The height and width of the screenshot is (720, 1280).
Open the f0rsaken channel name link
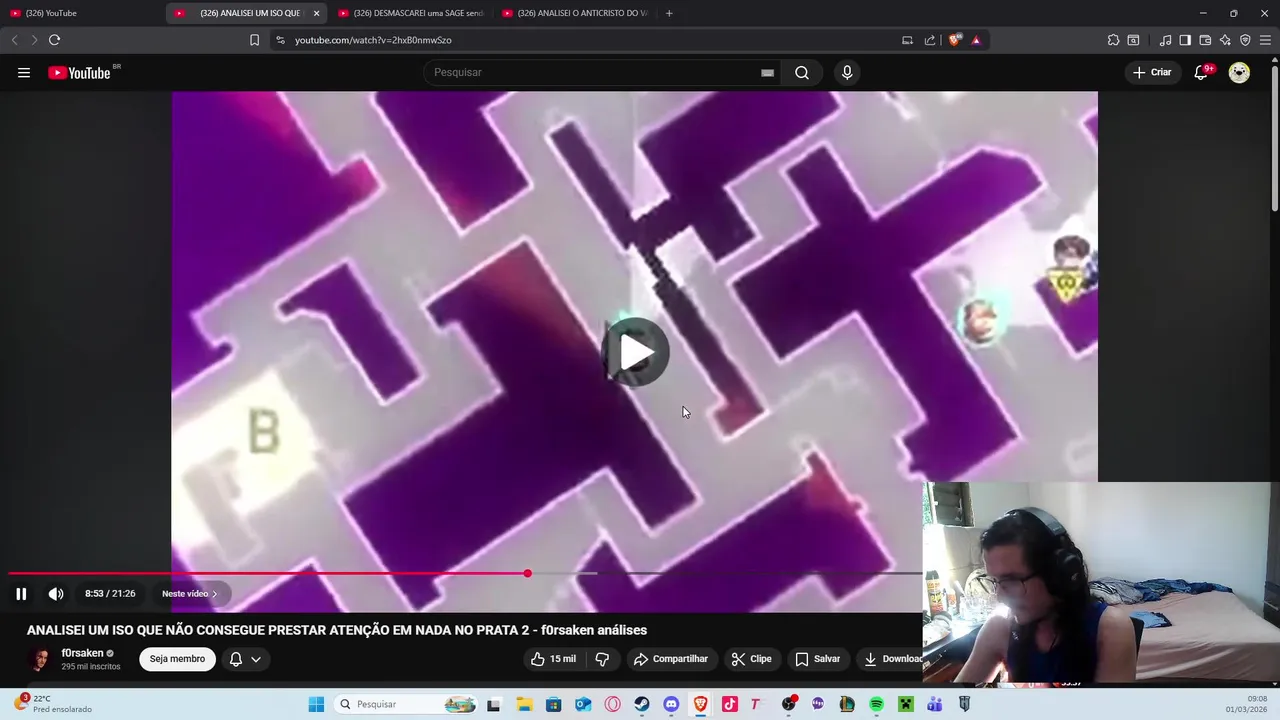(x=82, y=653)
